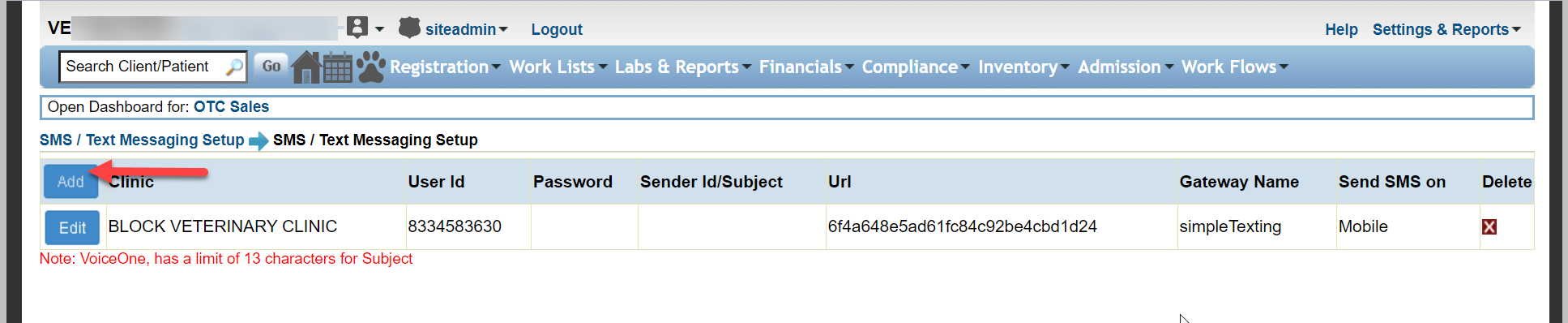Viewport: 1568px width, 323px height.
Task: Open the siteadmin user dropdown
Action: (466, 29)
